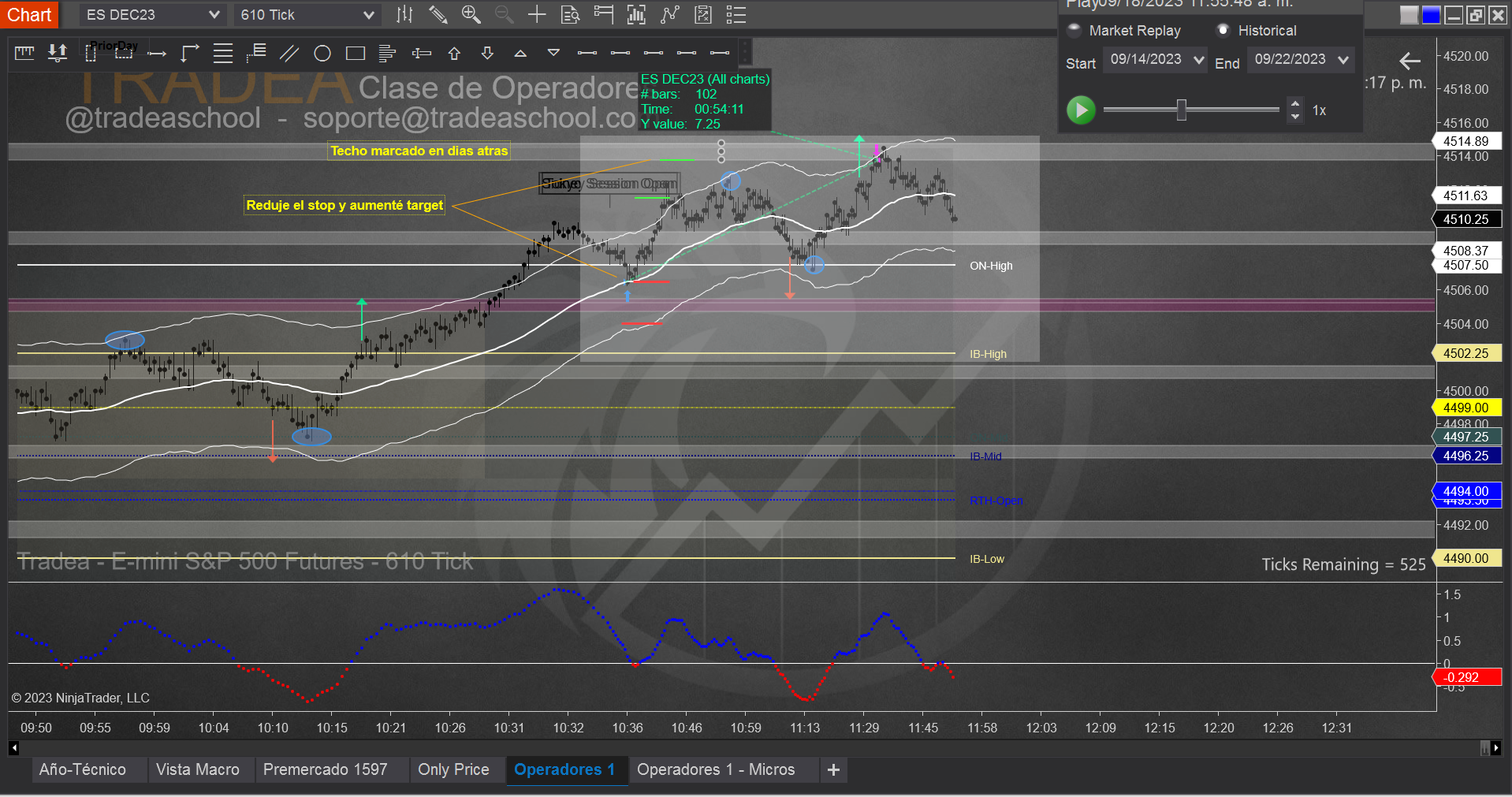
Task: Select the arrow down marker tool
Action: click(487, 53)
